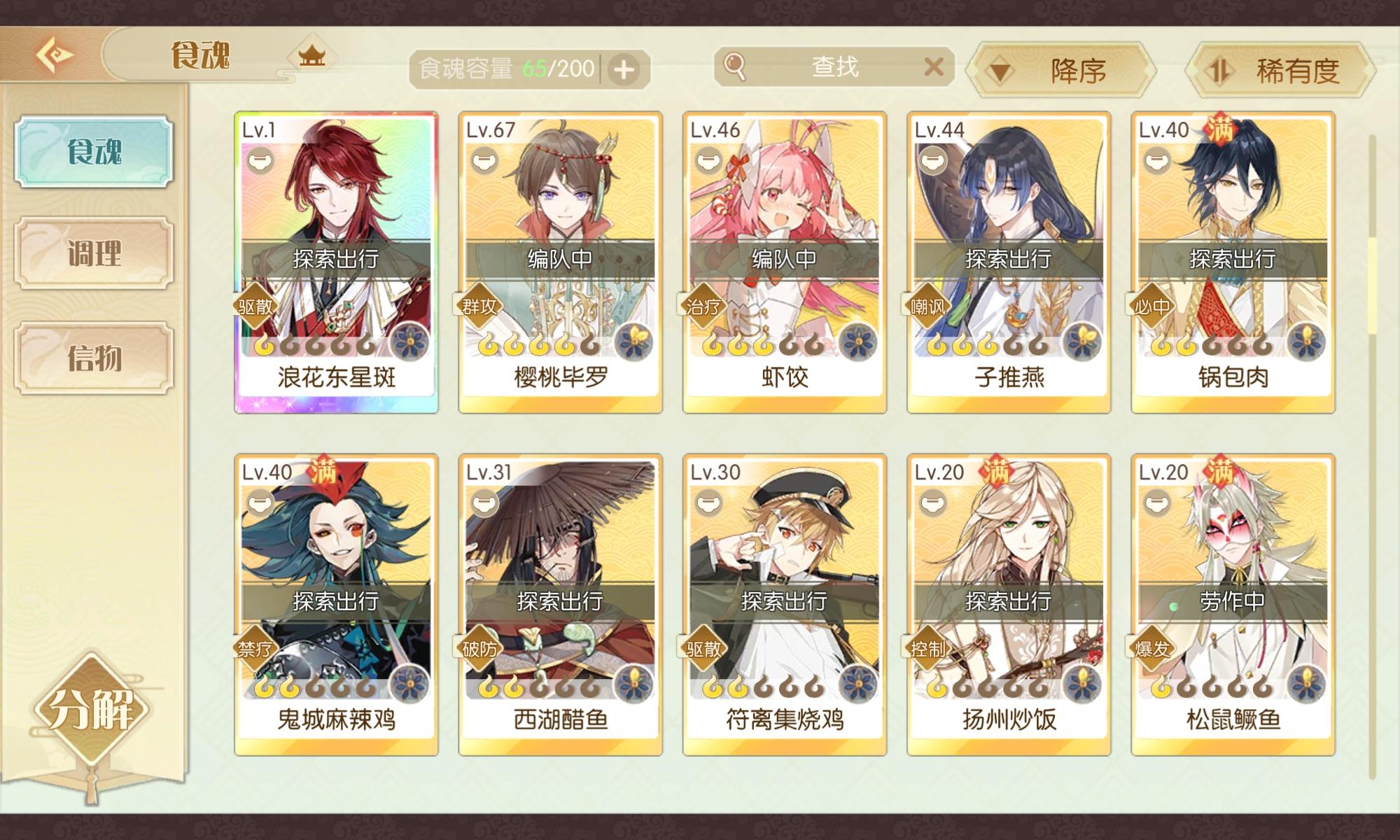The width and height of the screenshot is (1400, 840).
Task: Open the 鬼城麻辣鸡 card
Action: [336, 605]
